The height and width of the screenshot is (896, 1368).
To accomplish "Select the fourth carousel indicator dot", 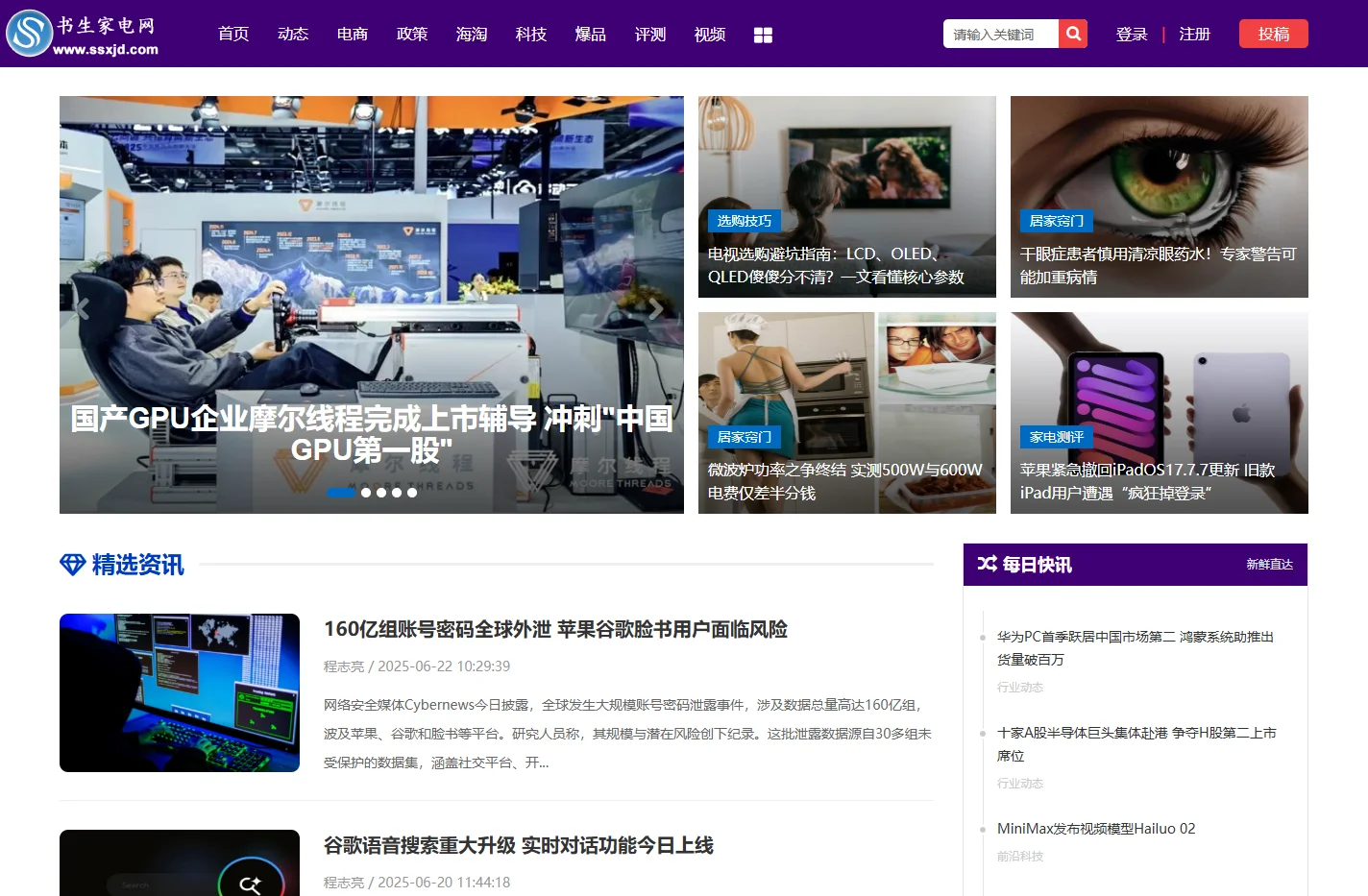I will (x=397, y=492).
